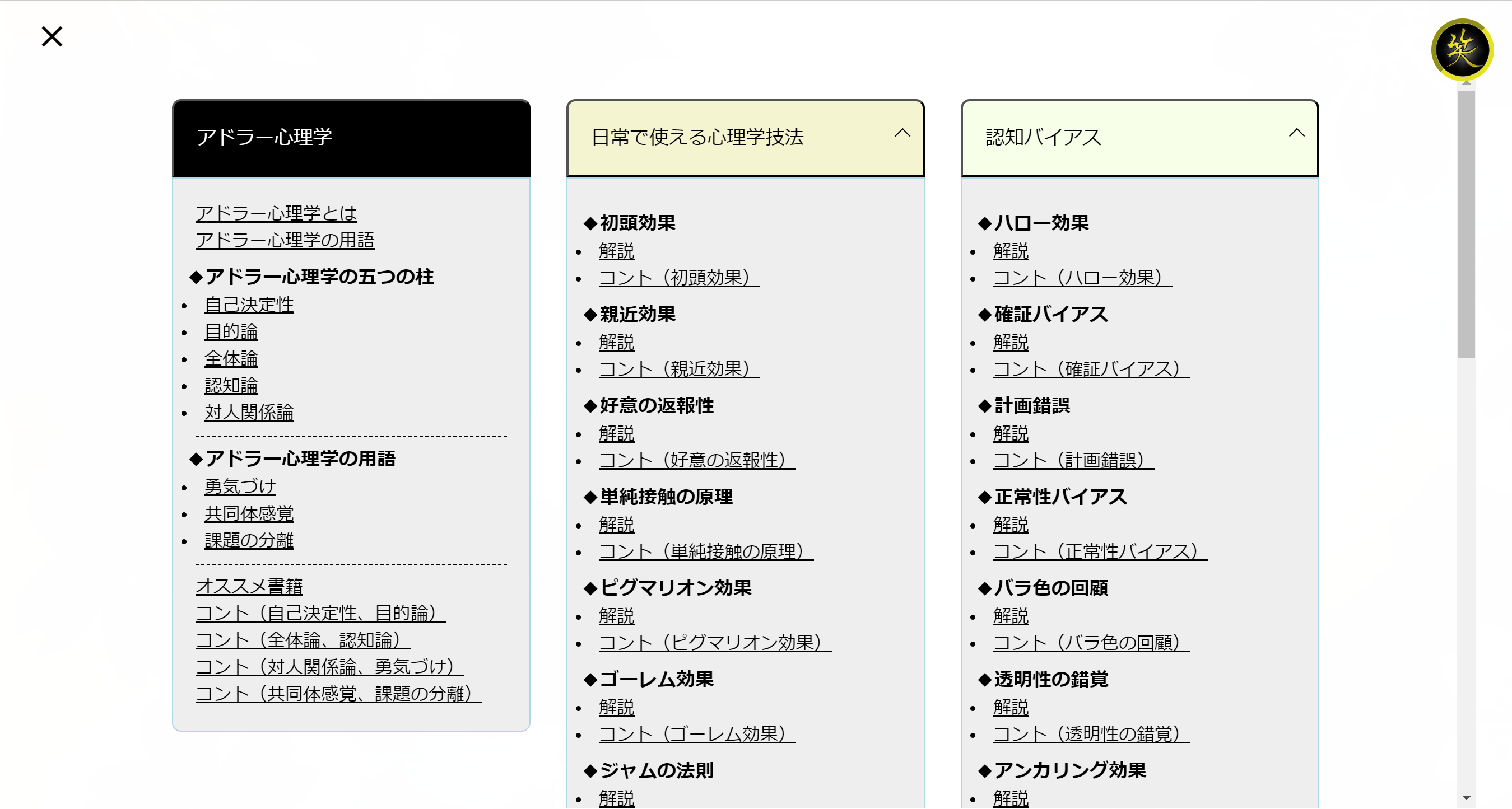Open the アドラー心理学の用語 link
The width and height of the screenshot is (1512, 809).
coord(285,241)
